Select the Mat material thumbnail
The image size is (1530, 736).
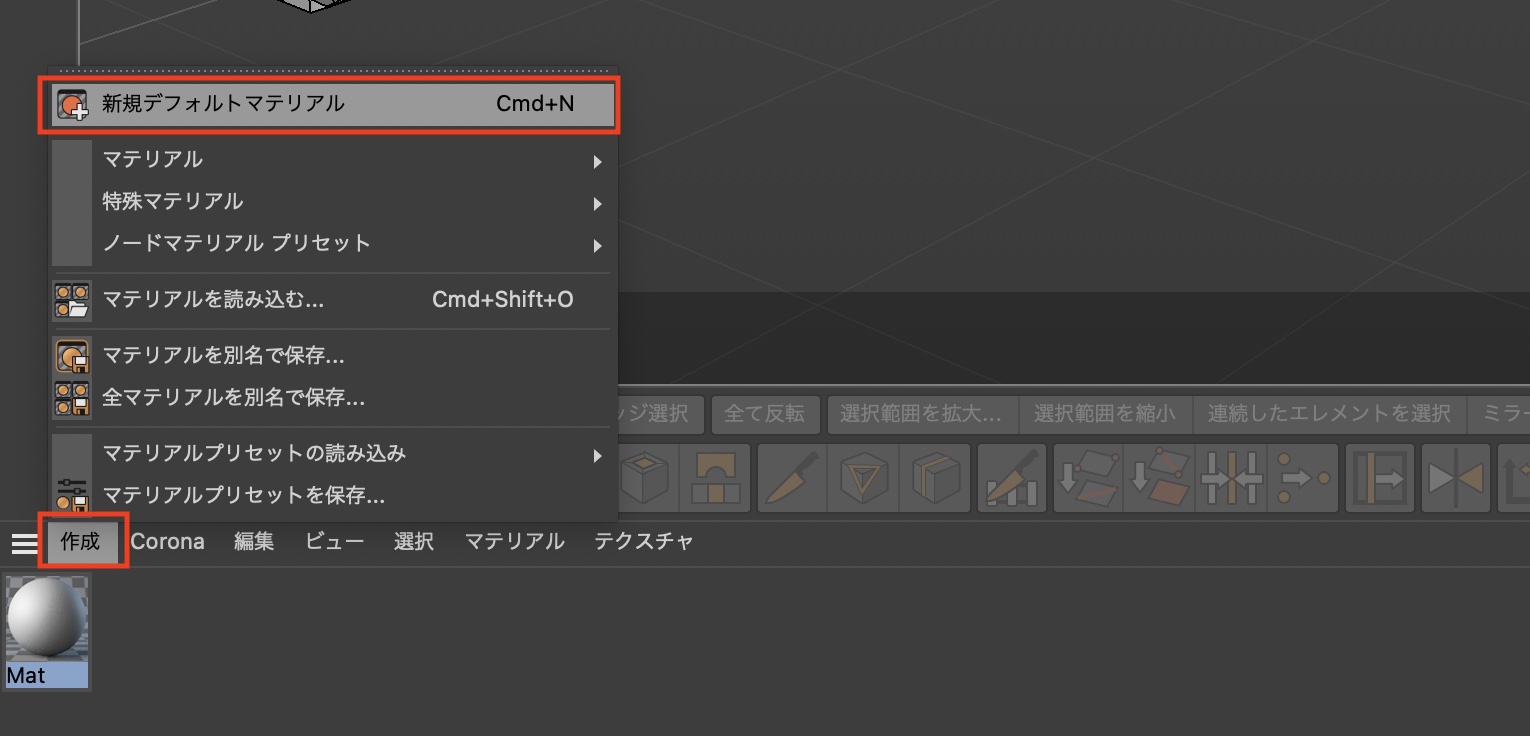[x=47, y=632]
